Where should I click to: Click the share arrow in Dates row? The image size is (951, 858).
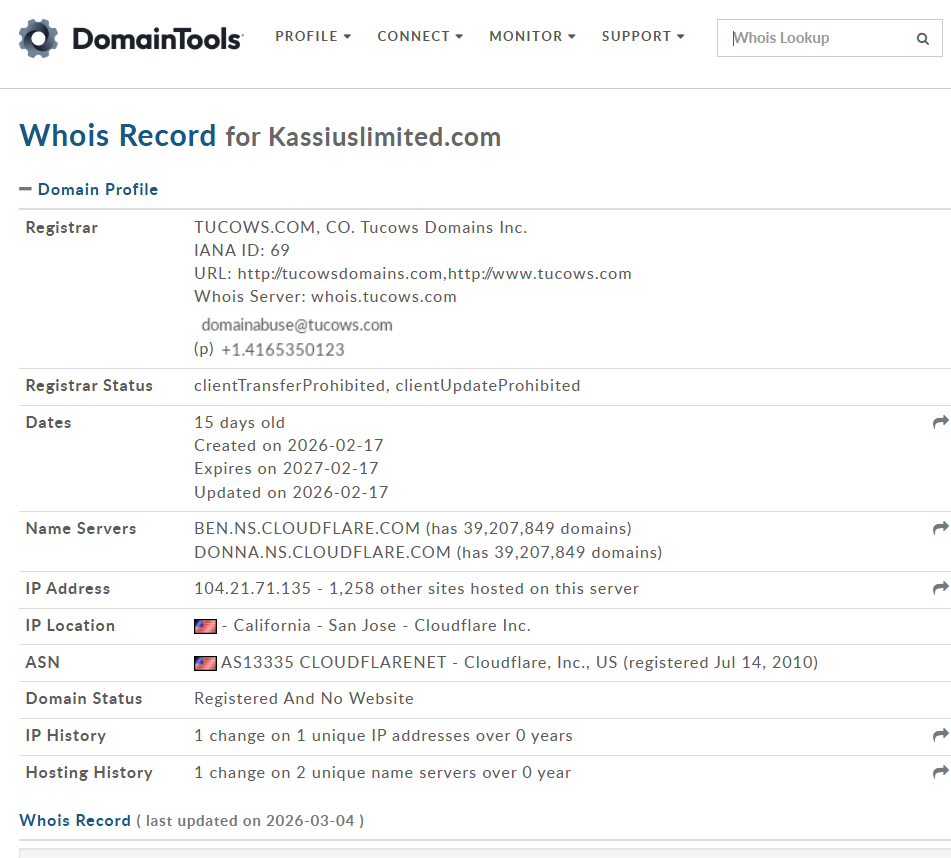click(940, 422)
